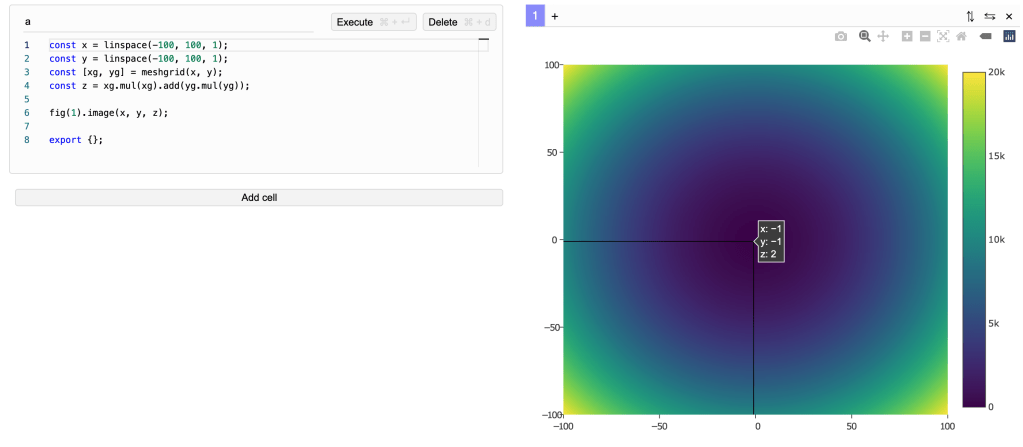Select the Zoom magnifier tool
Screen dimensions: 1023x447
[x=865, y=36]
